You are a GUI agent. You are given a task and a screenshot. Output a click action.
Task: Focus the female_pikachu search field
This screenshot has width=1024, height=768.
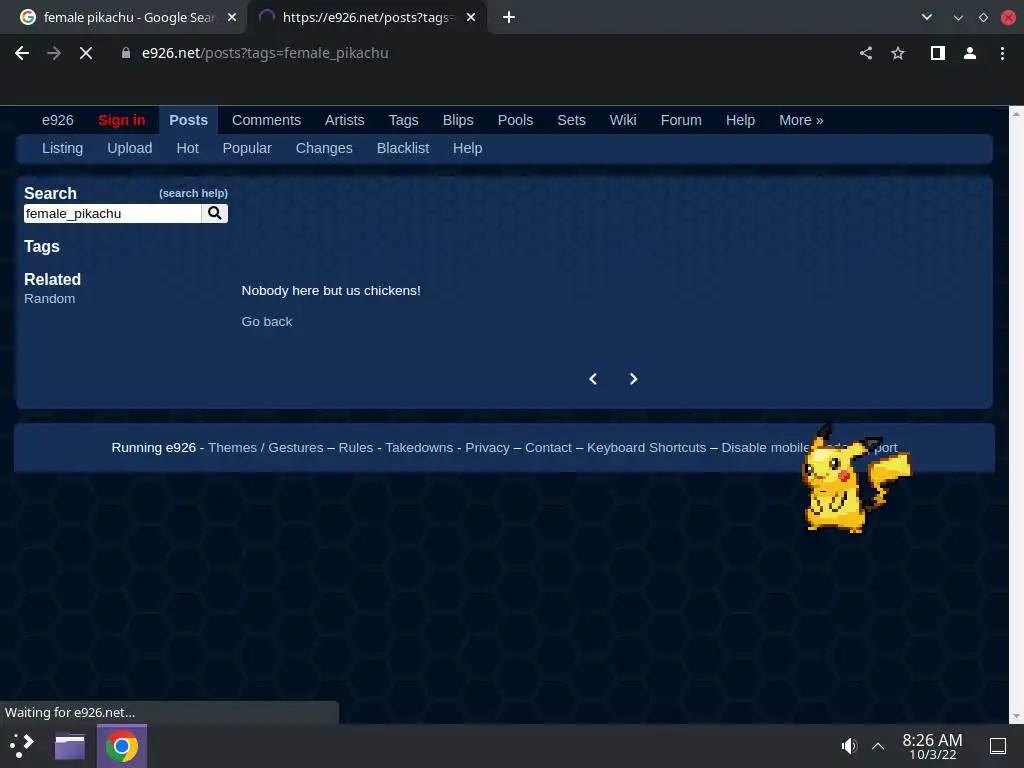click(112, 213)
